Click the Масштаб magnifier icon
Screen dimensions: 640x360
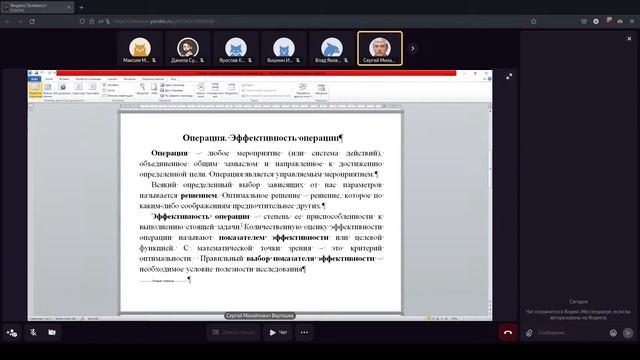tap(142, 89)
